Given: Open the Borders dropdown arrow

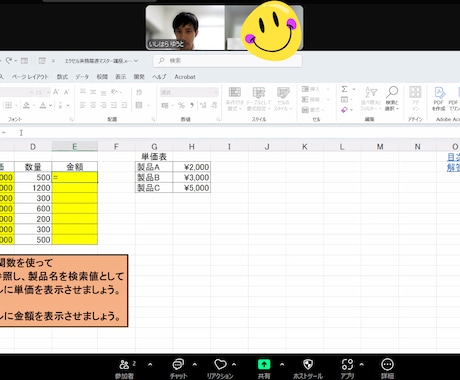Looking at the screenshot, I should click(x=16, y=105).
